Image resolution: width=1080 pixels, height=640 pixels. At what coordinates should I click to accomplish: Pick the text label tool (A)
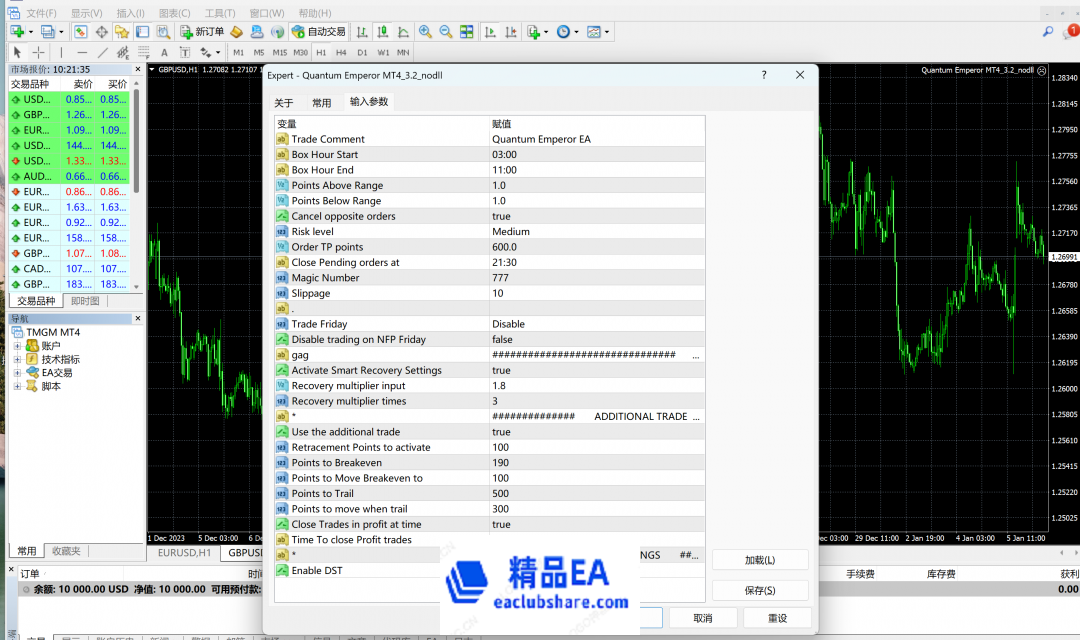click(164, 52)
